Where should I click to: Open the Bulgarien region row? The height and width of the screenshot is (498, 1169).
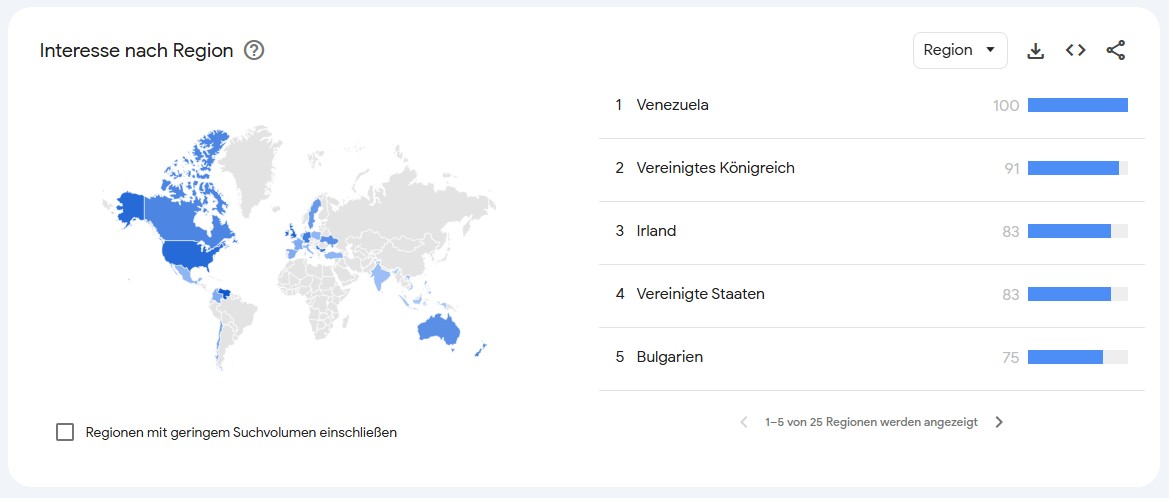coord(669,357)
